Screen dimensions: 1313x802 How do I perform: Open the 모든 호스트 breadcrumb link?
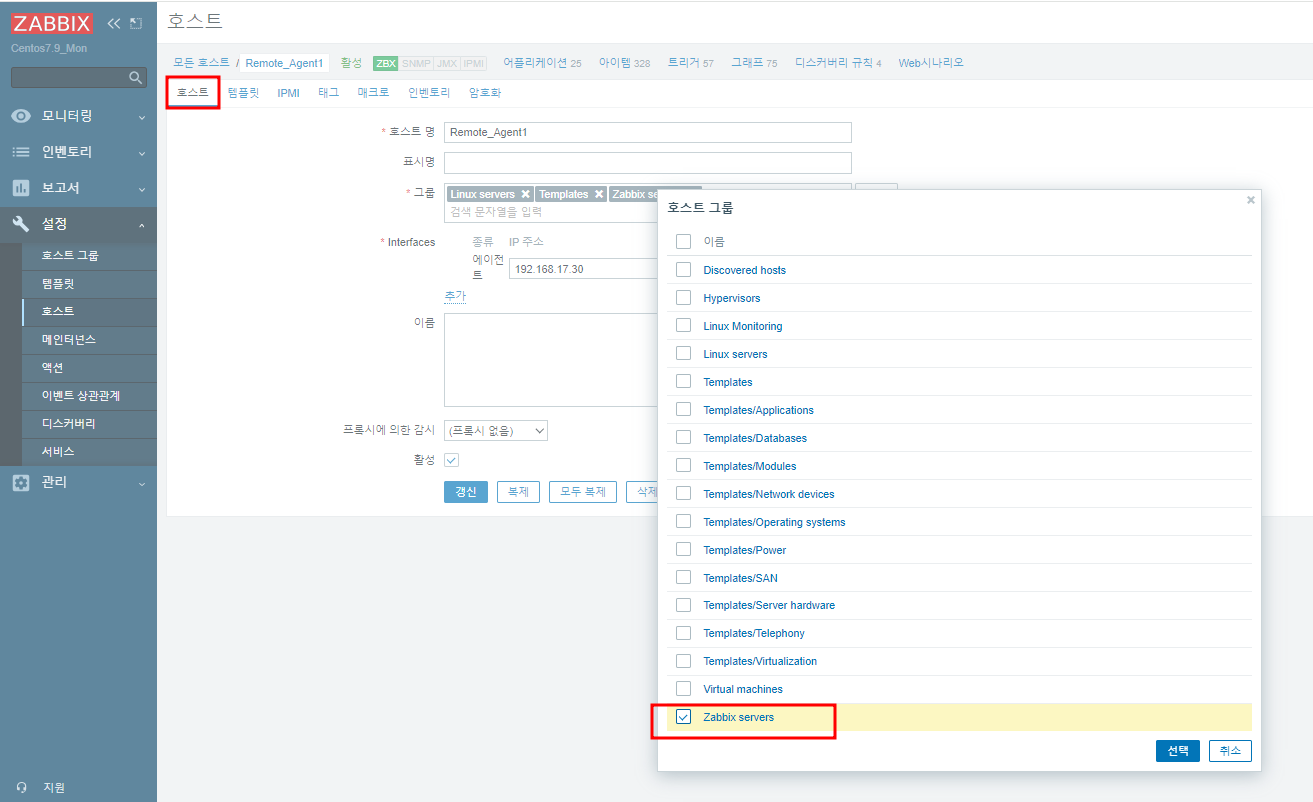tap(201, 63)
